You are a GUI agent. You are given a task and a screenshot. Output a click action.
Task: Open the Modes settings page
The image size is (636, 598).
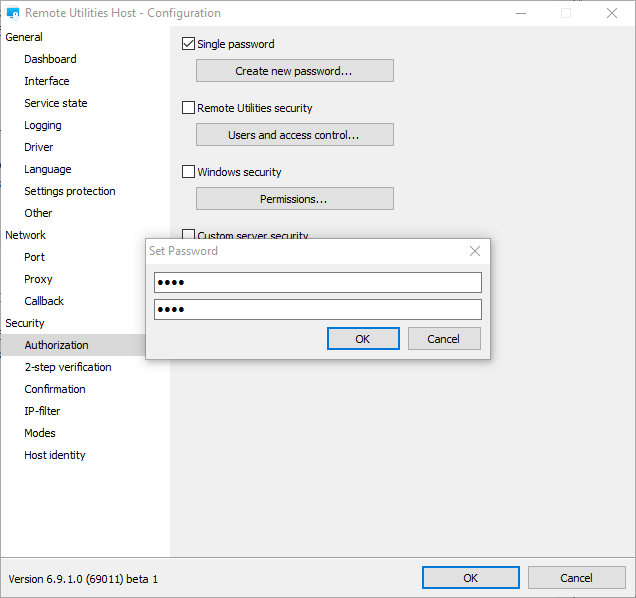click(x=40, y=433)
